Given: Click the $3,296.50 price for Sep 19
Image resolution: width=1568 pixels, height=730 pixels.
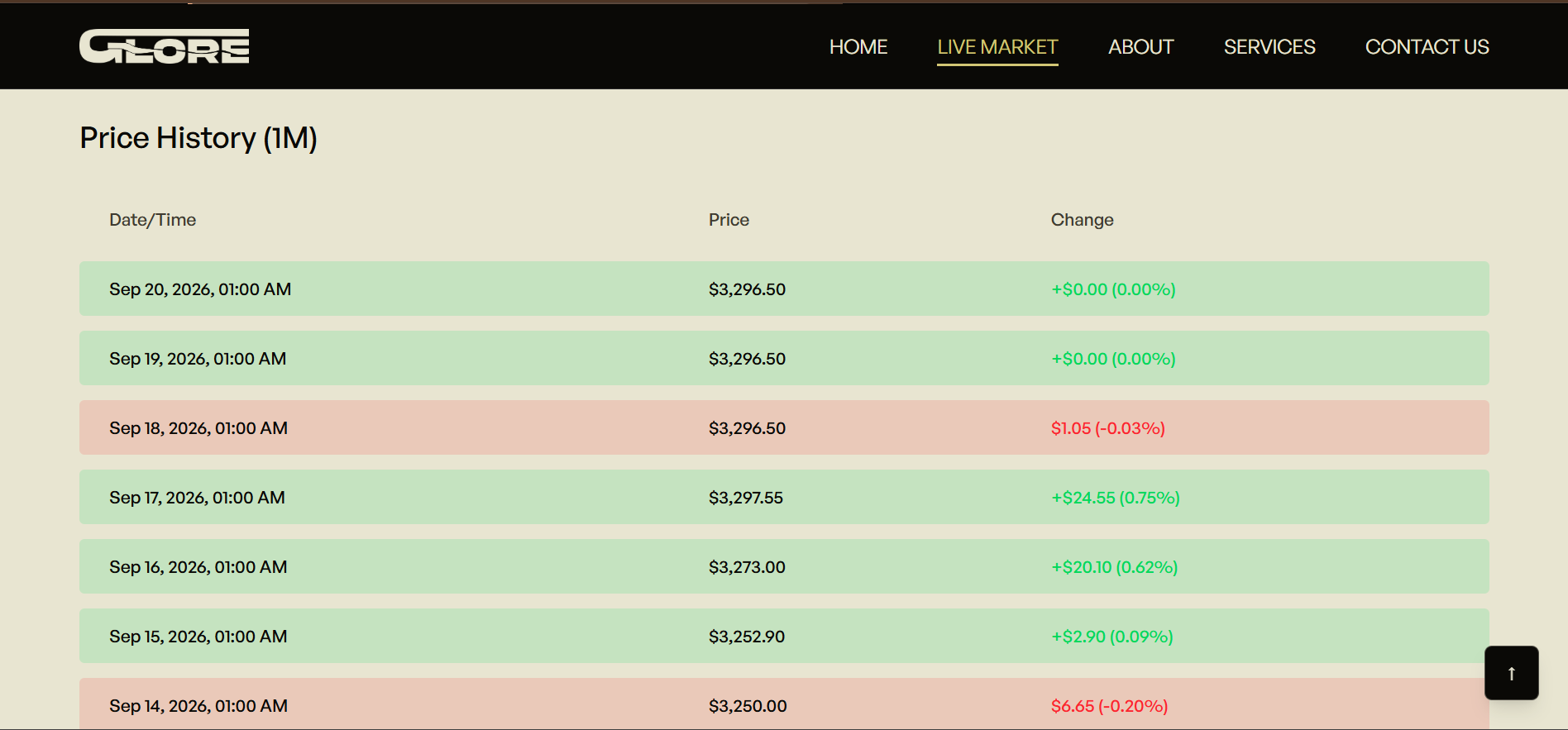Looking at the screenshot, I should (x=747, y=359).
